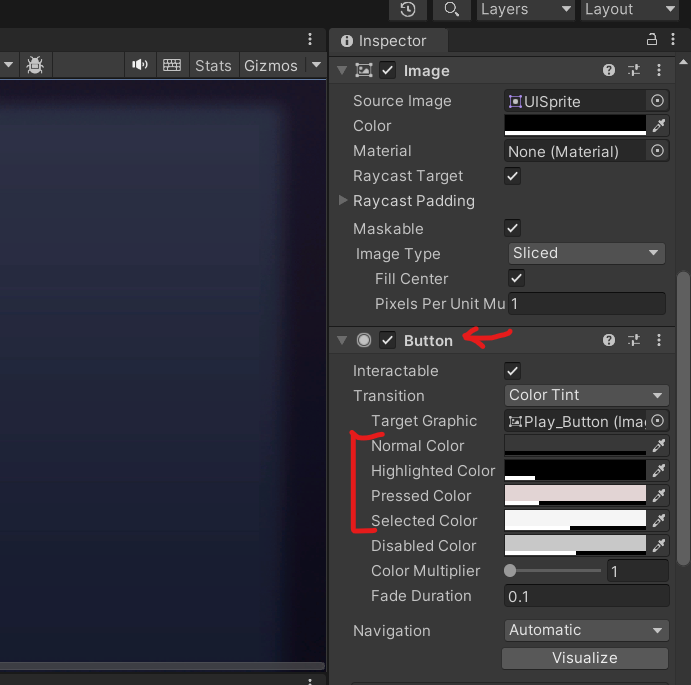691x685 pixels.
Task: Use the eyedropper for Highlighted Color
Action: point(658,470)
